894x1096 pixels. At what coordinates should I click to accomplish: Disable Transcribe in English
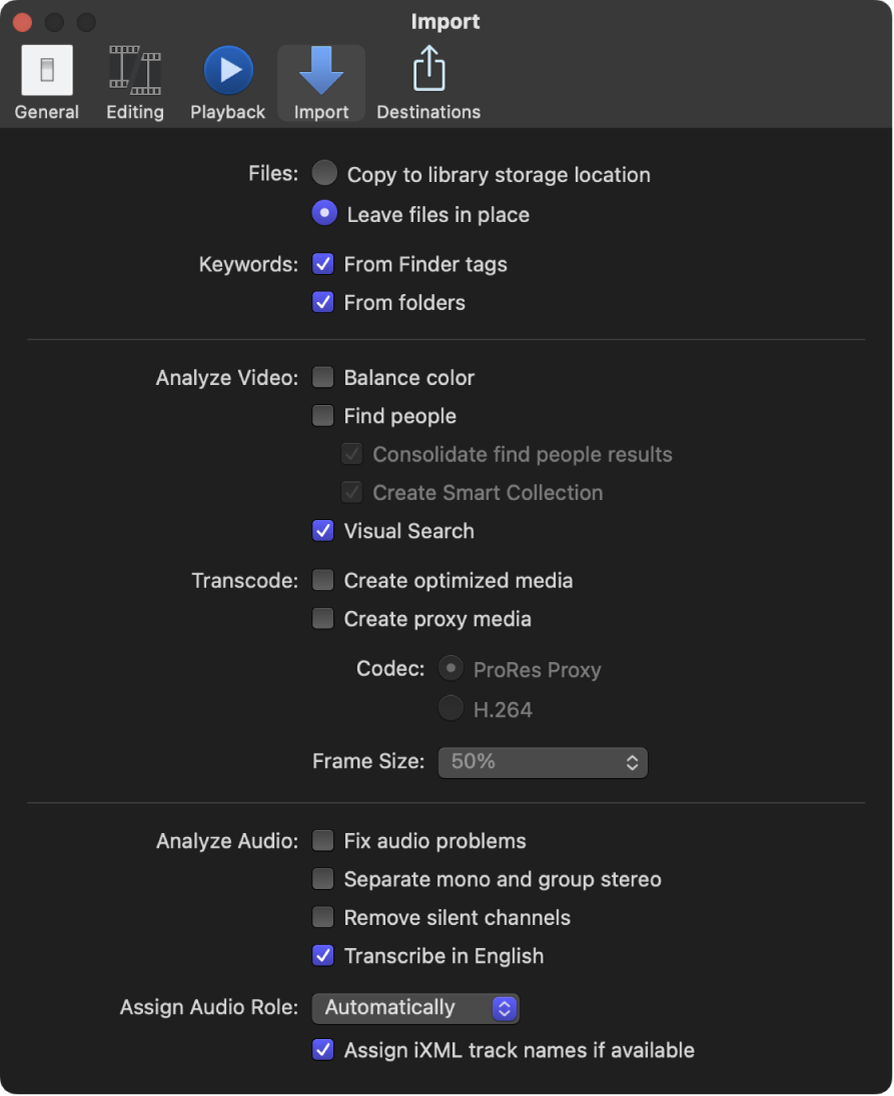pyautogui.click(x=322, y=955)
